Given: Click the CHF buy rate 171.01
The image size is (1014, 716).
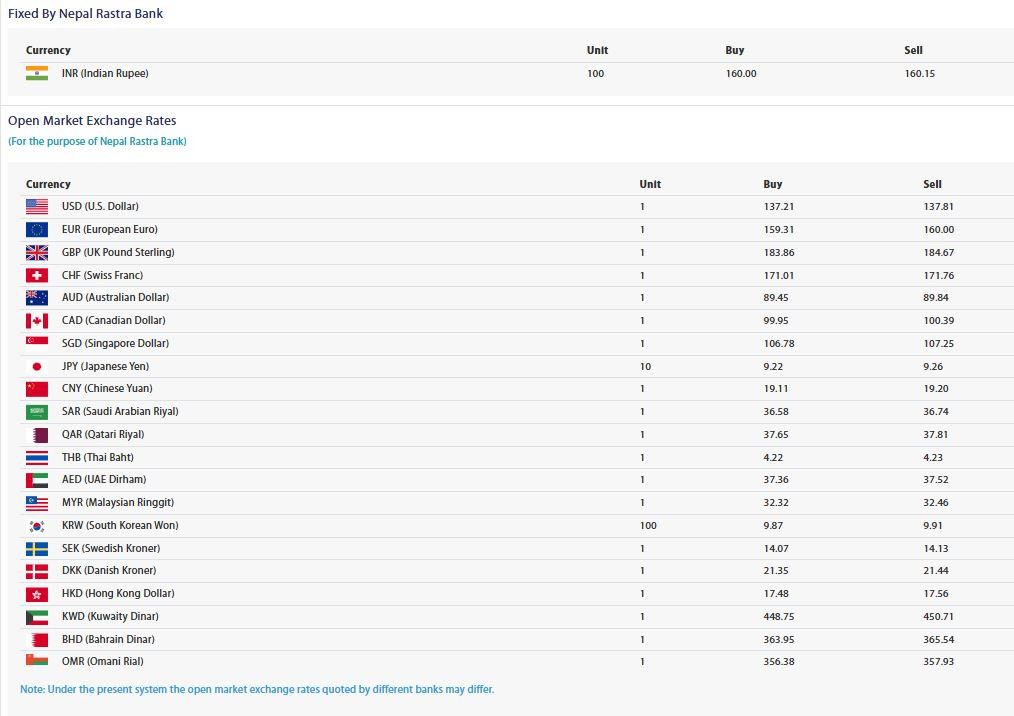Looking at the screenshot, I should tap(779, 276).
